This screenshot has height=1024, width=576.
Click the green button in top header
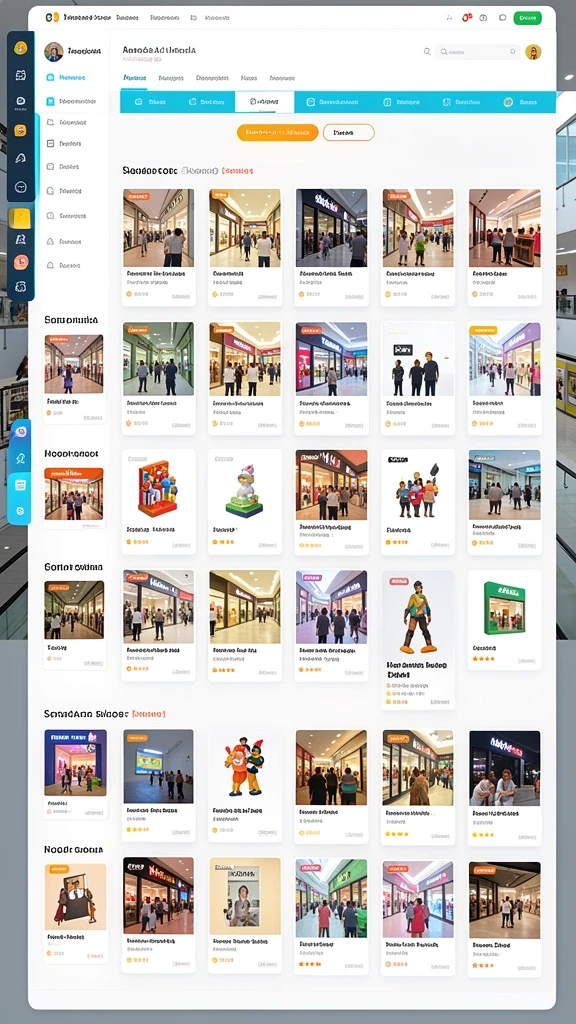(527, 18)
